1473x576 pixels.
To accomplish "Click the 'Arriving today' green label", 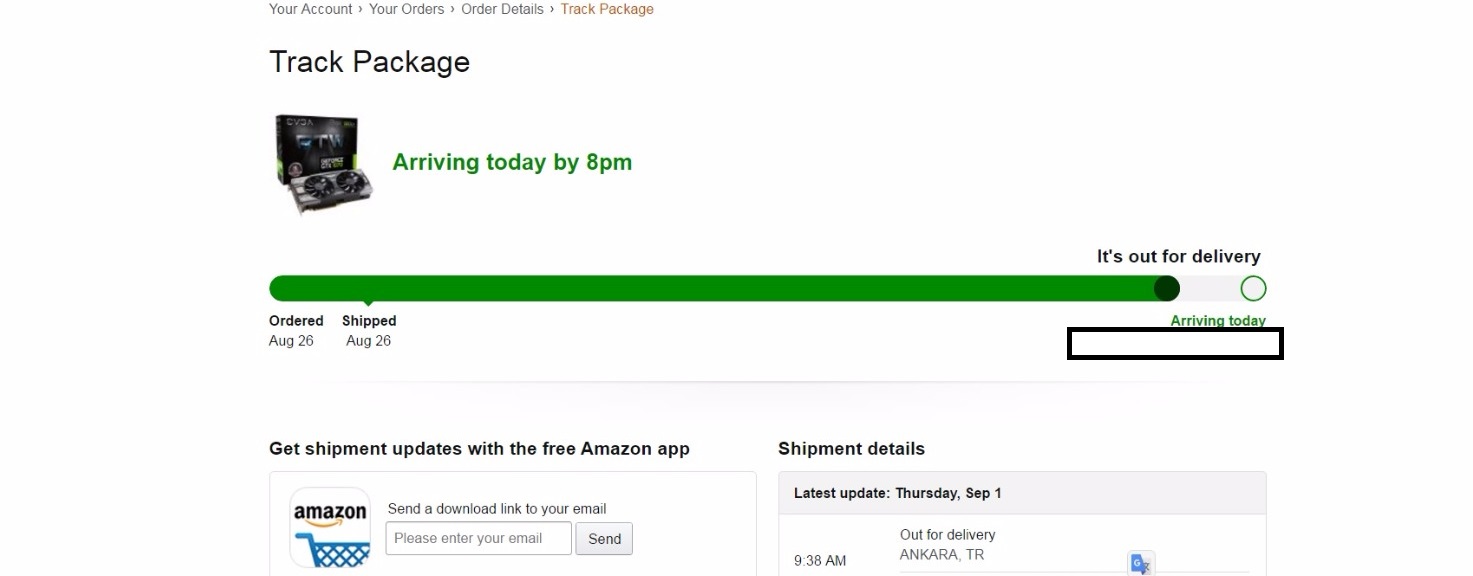I will click(1218, 321).
